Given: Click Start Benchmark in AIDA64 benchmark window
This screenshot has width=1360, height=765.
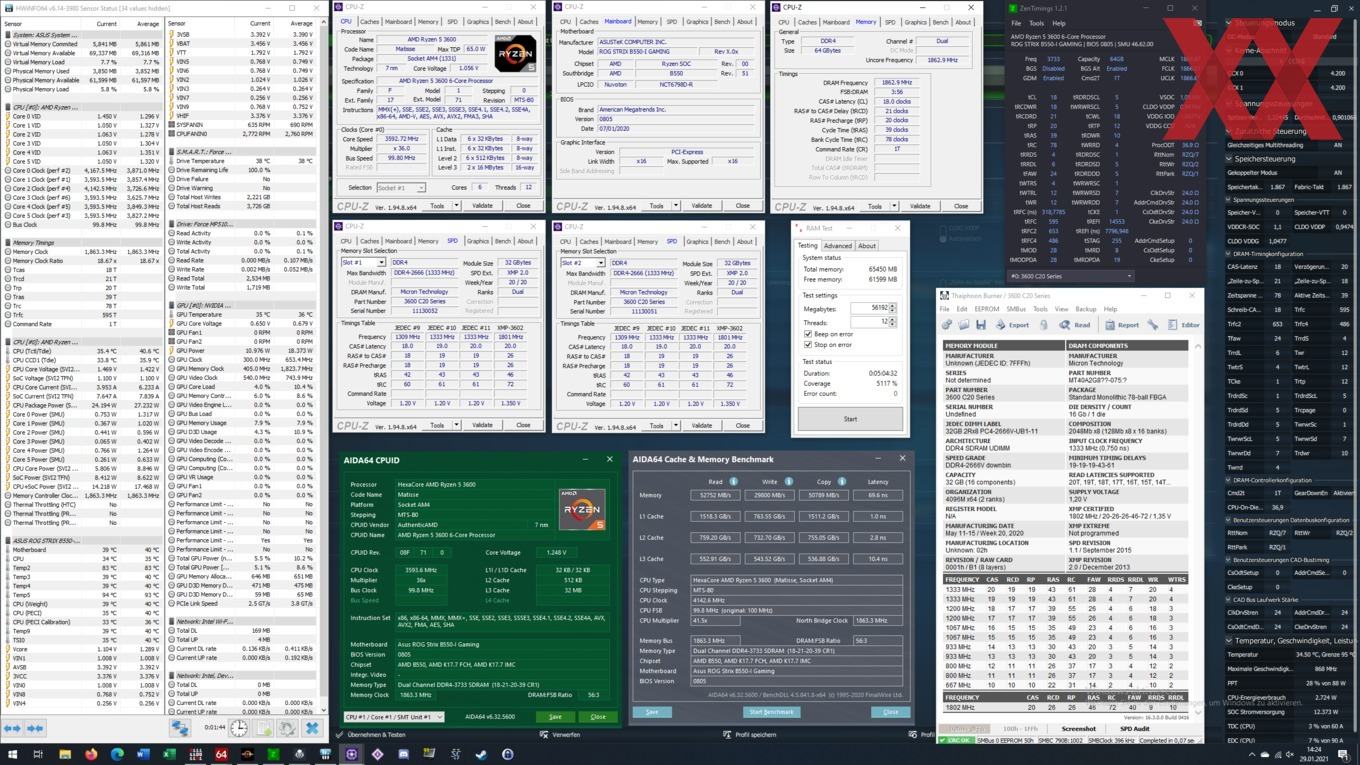Looking at the screenshot, I should [x=771, y=712].
